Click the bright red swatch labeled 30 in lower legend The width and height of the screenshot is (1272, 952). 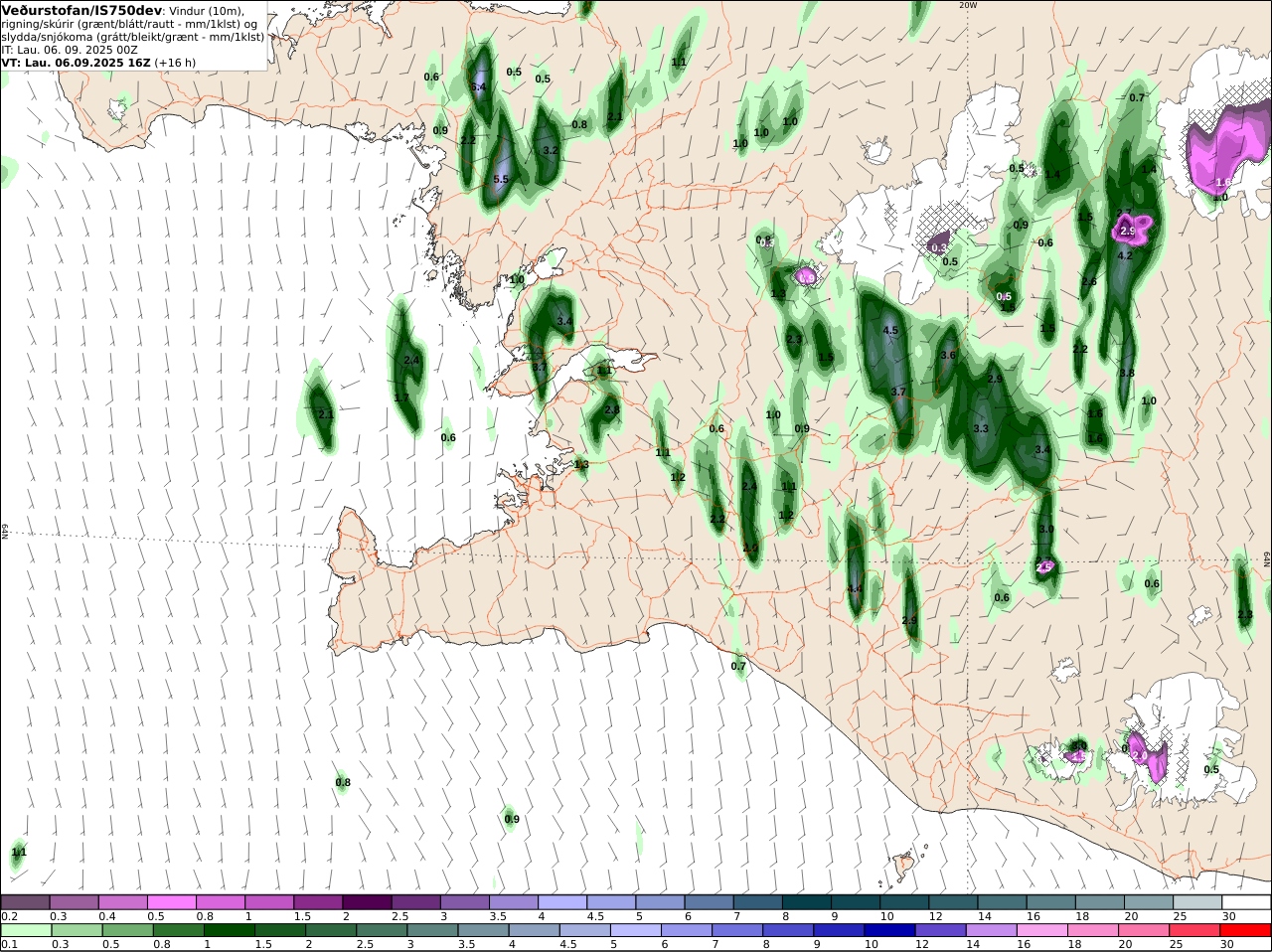[x=1245, y=931]
